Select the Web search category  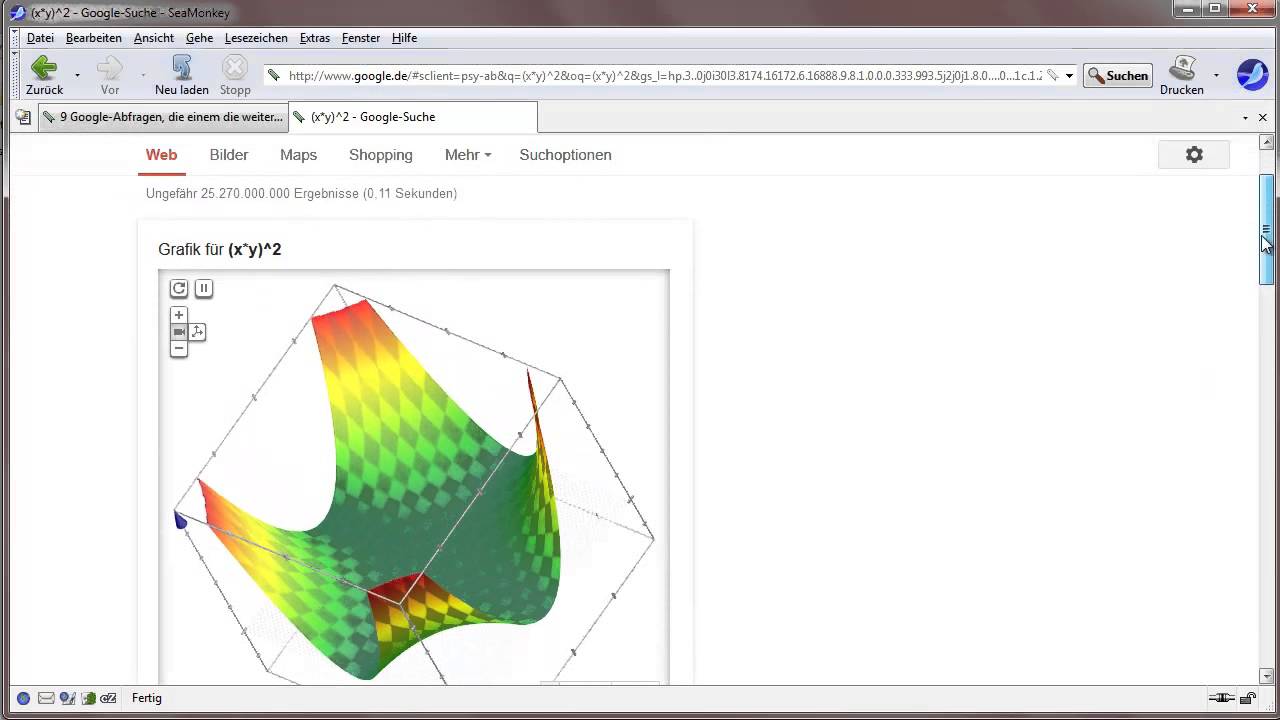161,155
